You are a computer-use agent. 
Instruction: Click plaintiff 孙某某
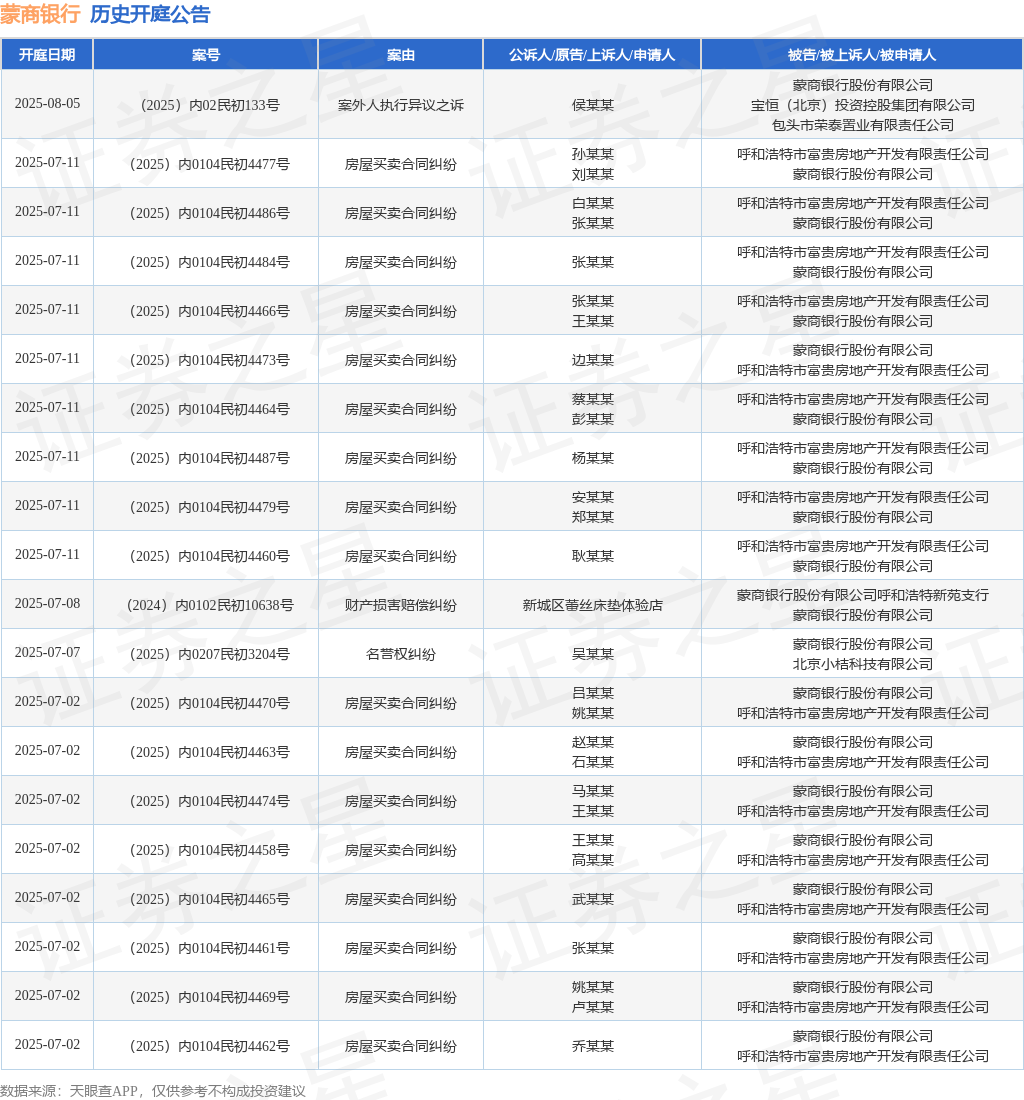593,154
